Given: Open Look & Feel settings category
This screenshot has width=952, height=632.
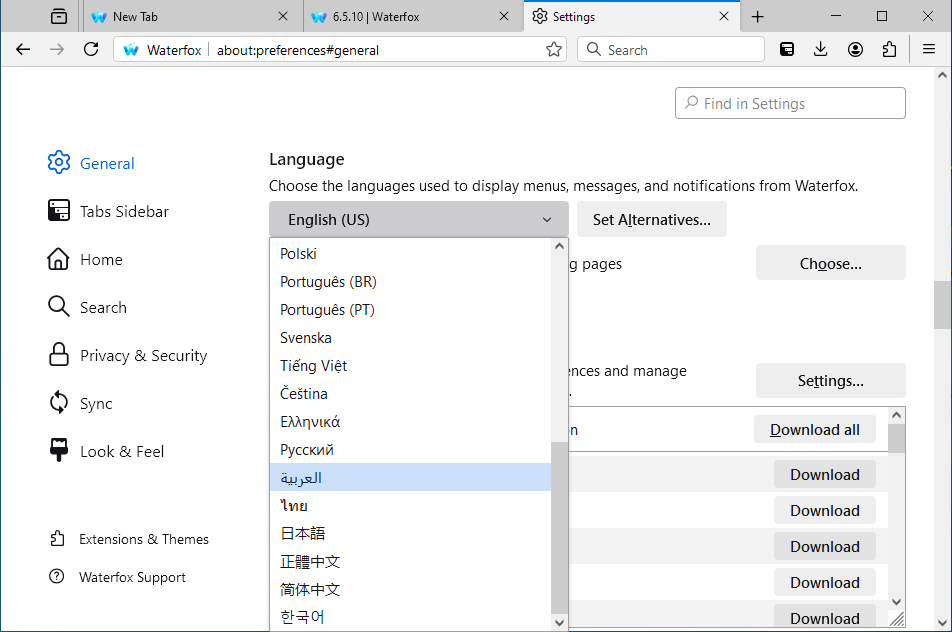Looking at the screenshot, I should (106, 451).
